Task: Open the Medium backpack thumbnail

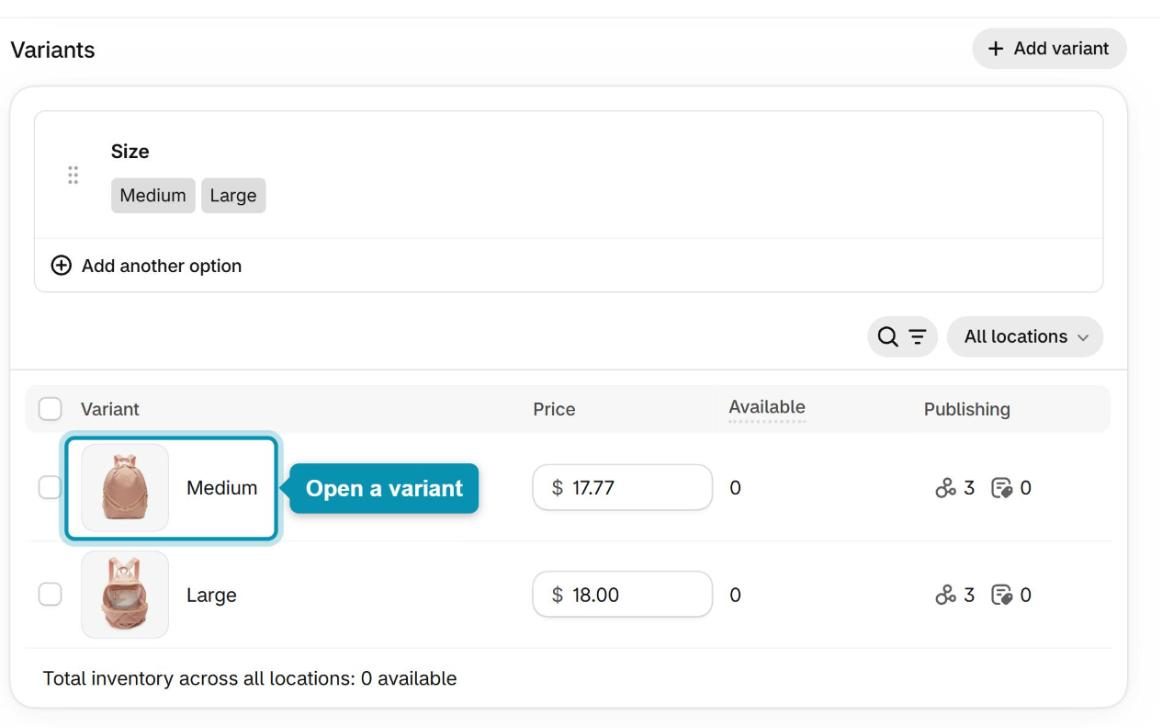Action: click(x=125, y=488)
